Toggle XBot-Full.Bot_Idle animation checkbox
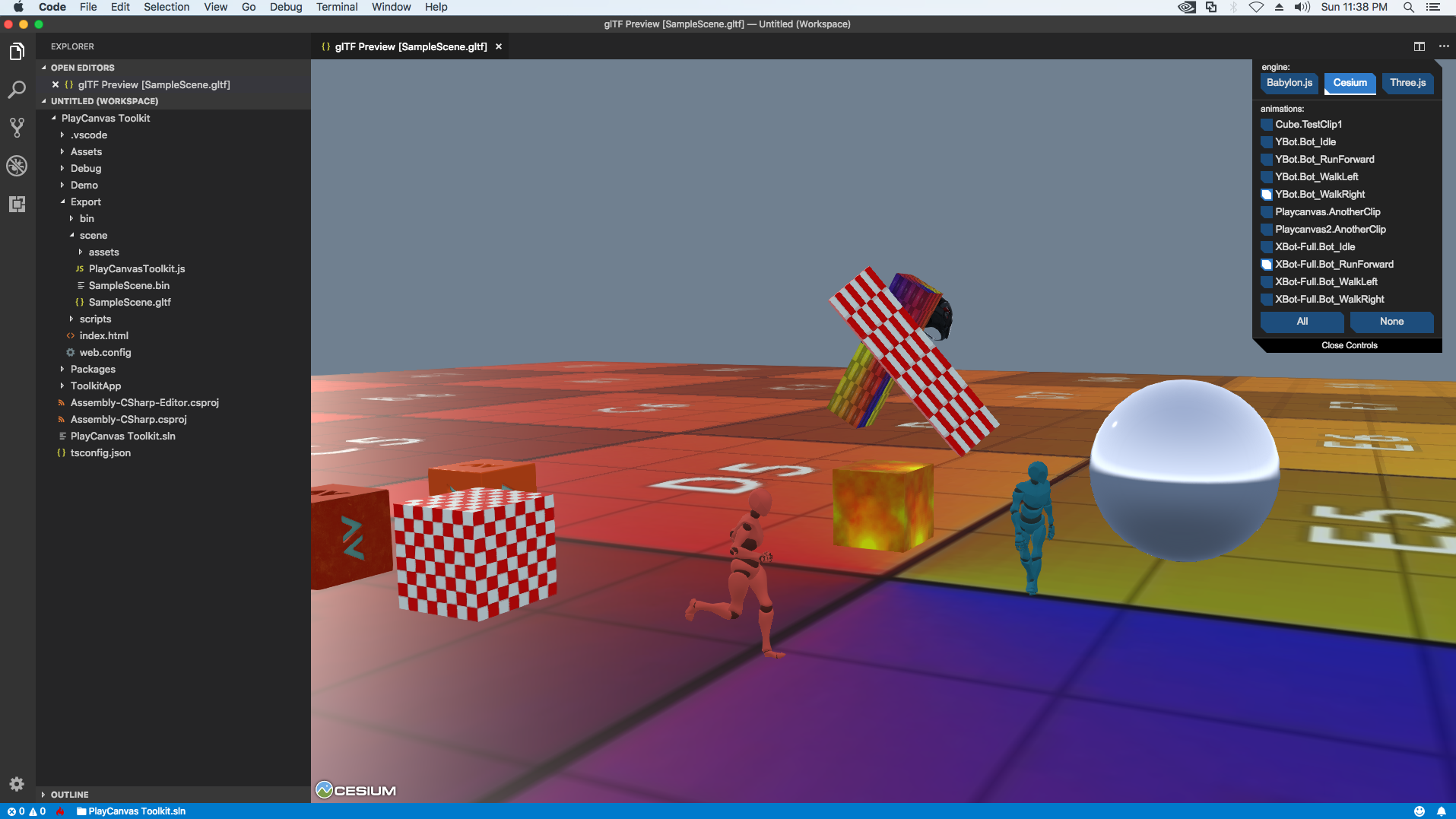This screenshot has width=1456, height=819. (x=1267, y=247)
